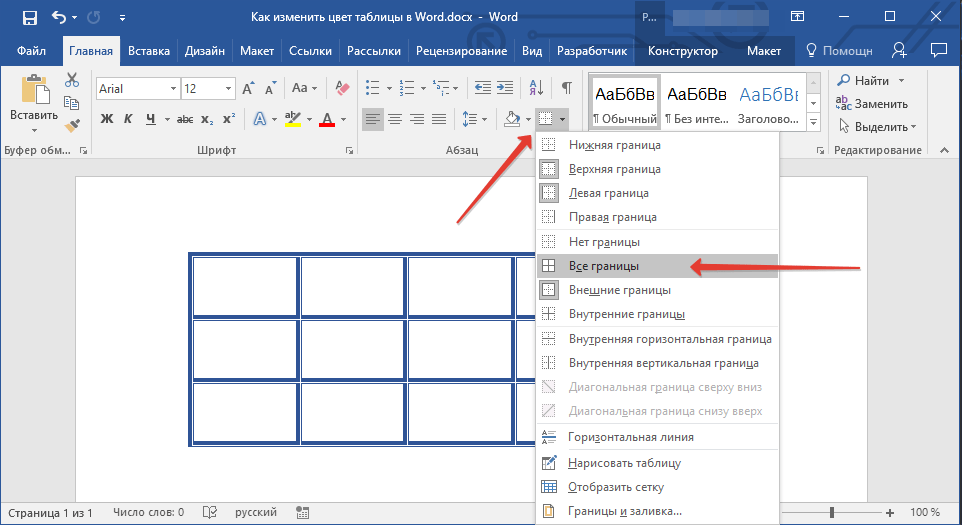Image resolution: width=962 pixels, height=525 pixels.
Task: Click the Clear Formatting eraser icon
Action: [x=345, y=88]
